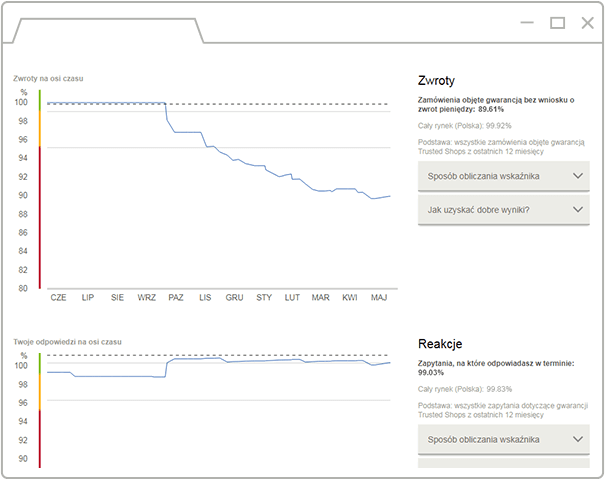Close the browser window
The height and width of the screenshot is (480, 605).
[x=588, y=23]
